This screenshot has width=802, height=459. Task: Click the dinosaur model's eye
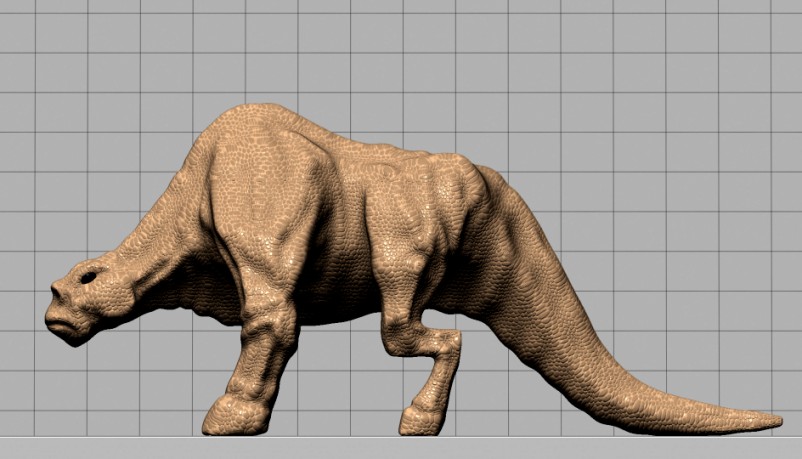pos(90,276)
